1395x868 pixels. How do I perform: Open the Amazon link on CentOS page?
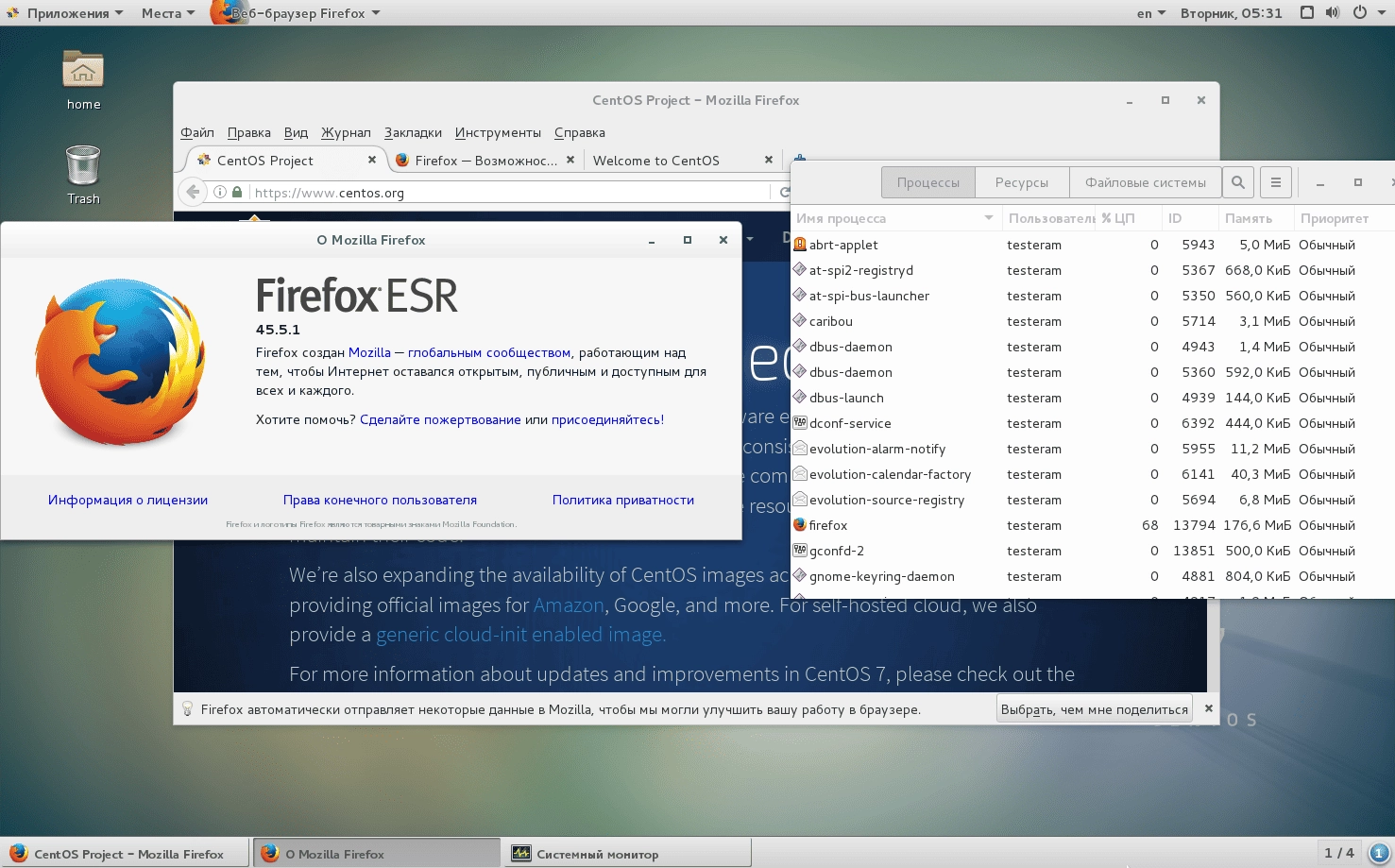tap(569, 604)
